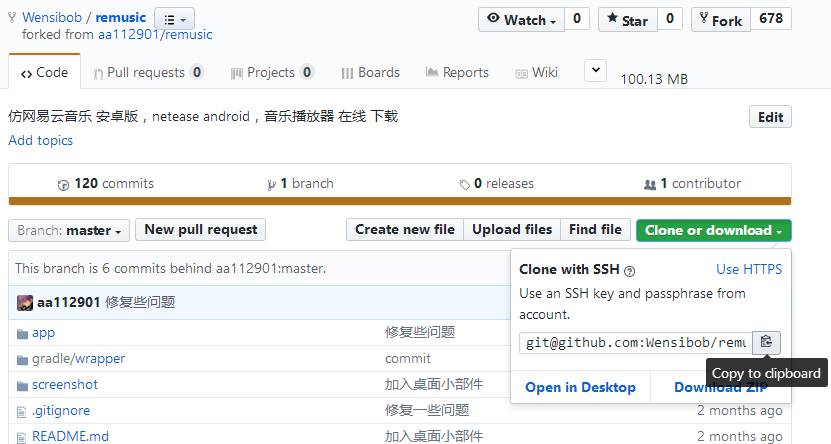
Task: Open the stargazers count 0
Action: (670, 19)
